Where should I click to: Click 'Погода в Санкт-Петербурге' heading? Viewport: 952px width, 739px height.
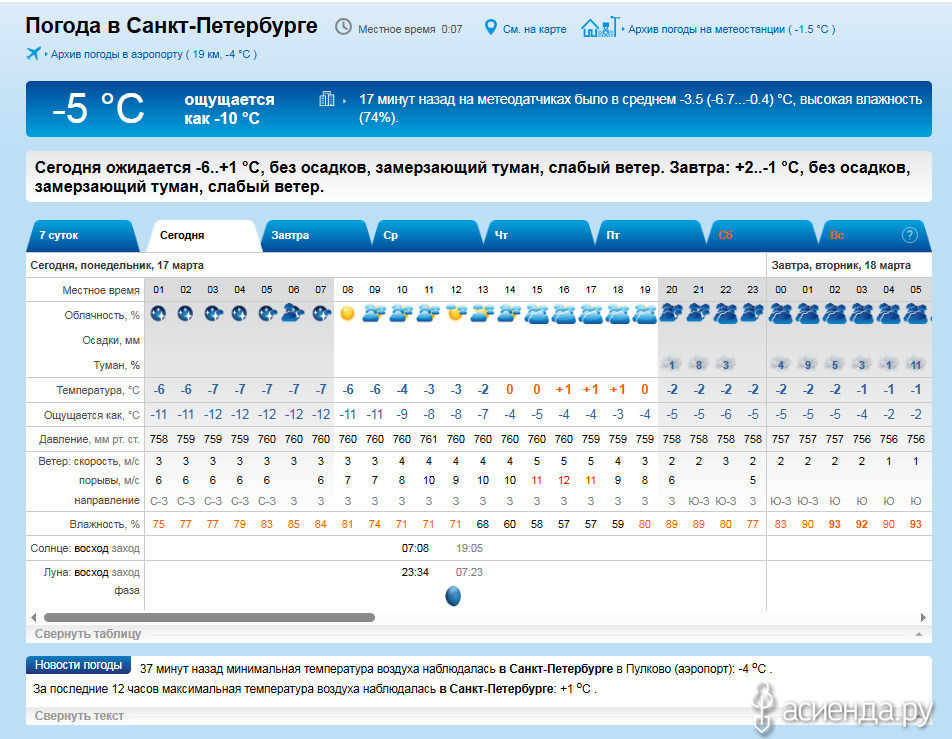tap(171, 26)
